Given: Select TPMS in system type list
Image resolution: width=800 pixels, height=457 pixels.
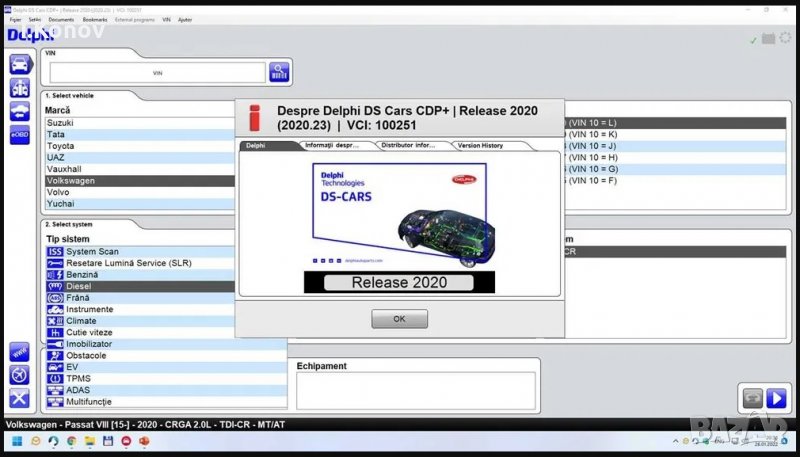Looking at the screenshot, I should click(x=79, y=379).
